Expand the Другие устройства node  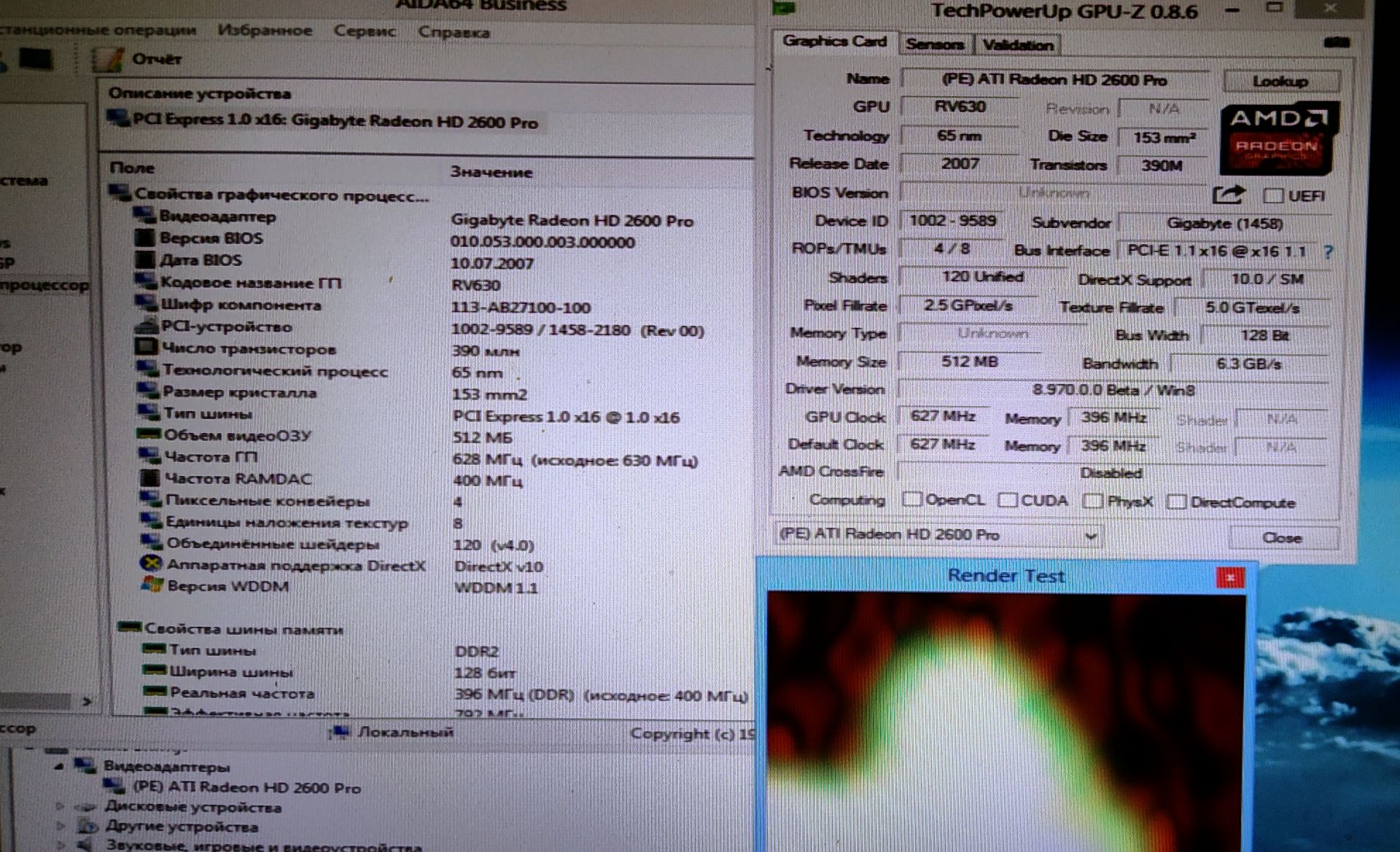(62, 826)
